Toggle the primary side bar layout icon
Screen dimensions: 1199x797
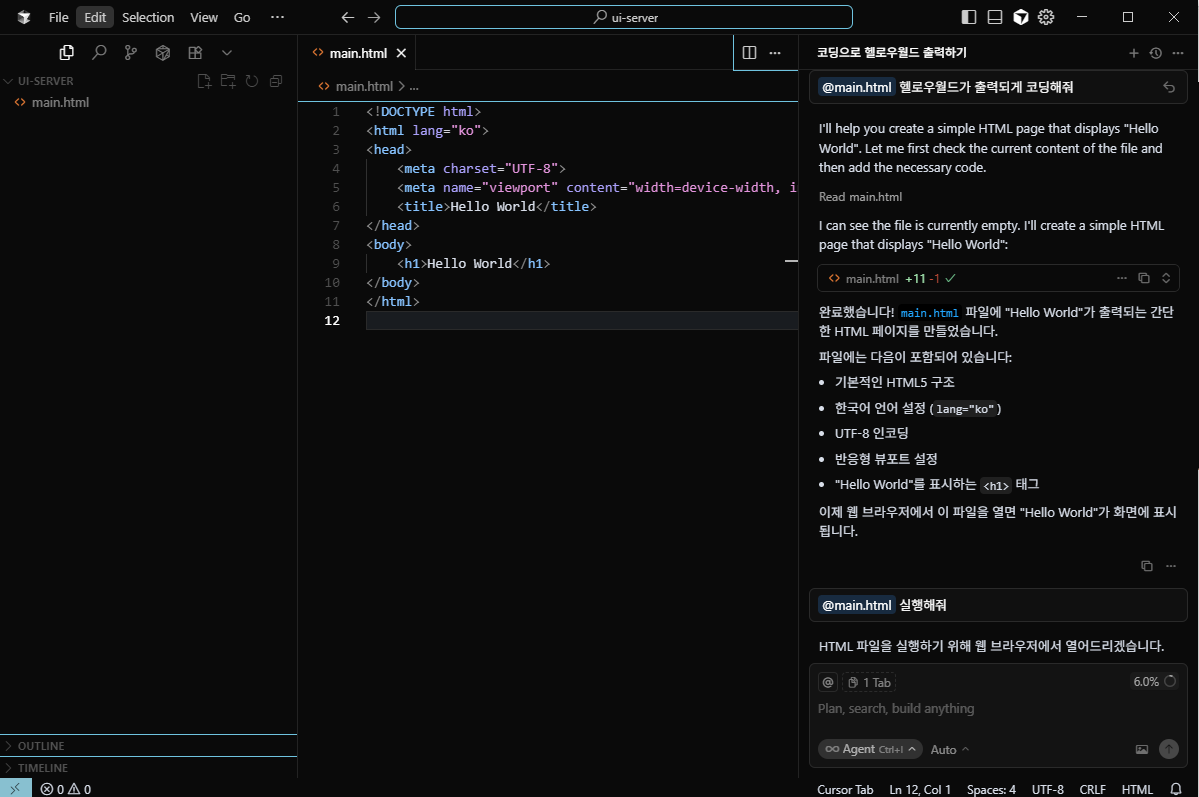(x=969, y=17)
